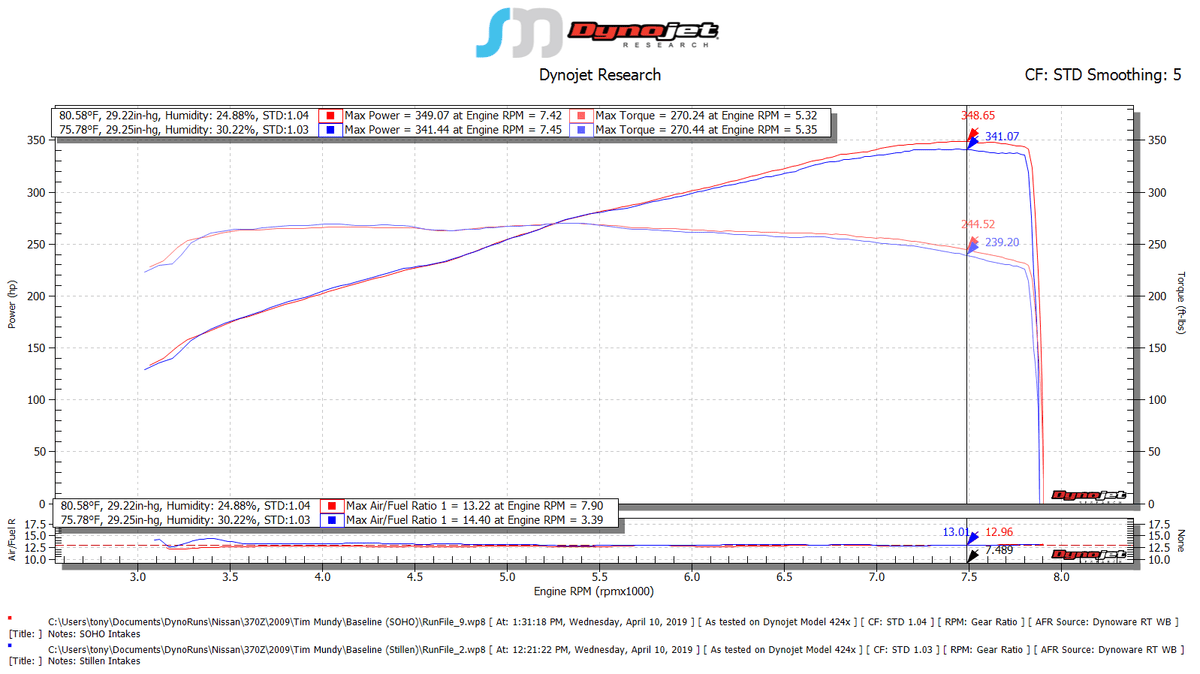Toggle the blue run marker beside RunFile_2 path
This screenshot has height=674, width=1200.
pyautogui.click(x=10, y=643)
